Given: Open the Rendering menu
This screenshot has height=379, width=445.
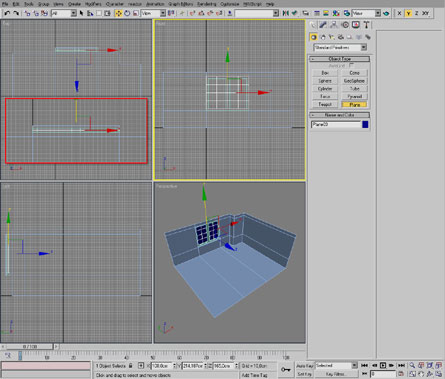Looking at the screenshot, I should coord(207,4).
